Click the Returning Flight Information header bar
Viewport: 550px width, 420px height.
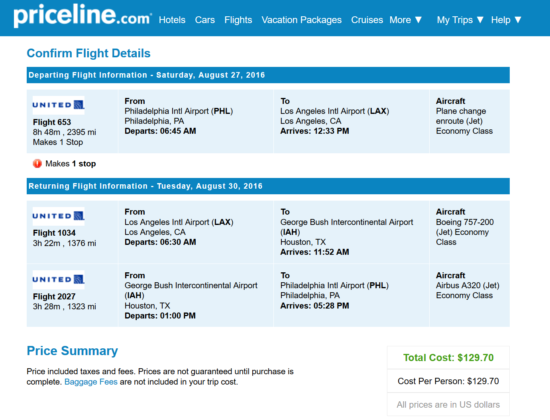point(268,186)
